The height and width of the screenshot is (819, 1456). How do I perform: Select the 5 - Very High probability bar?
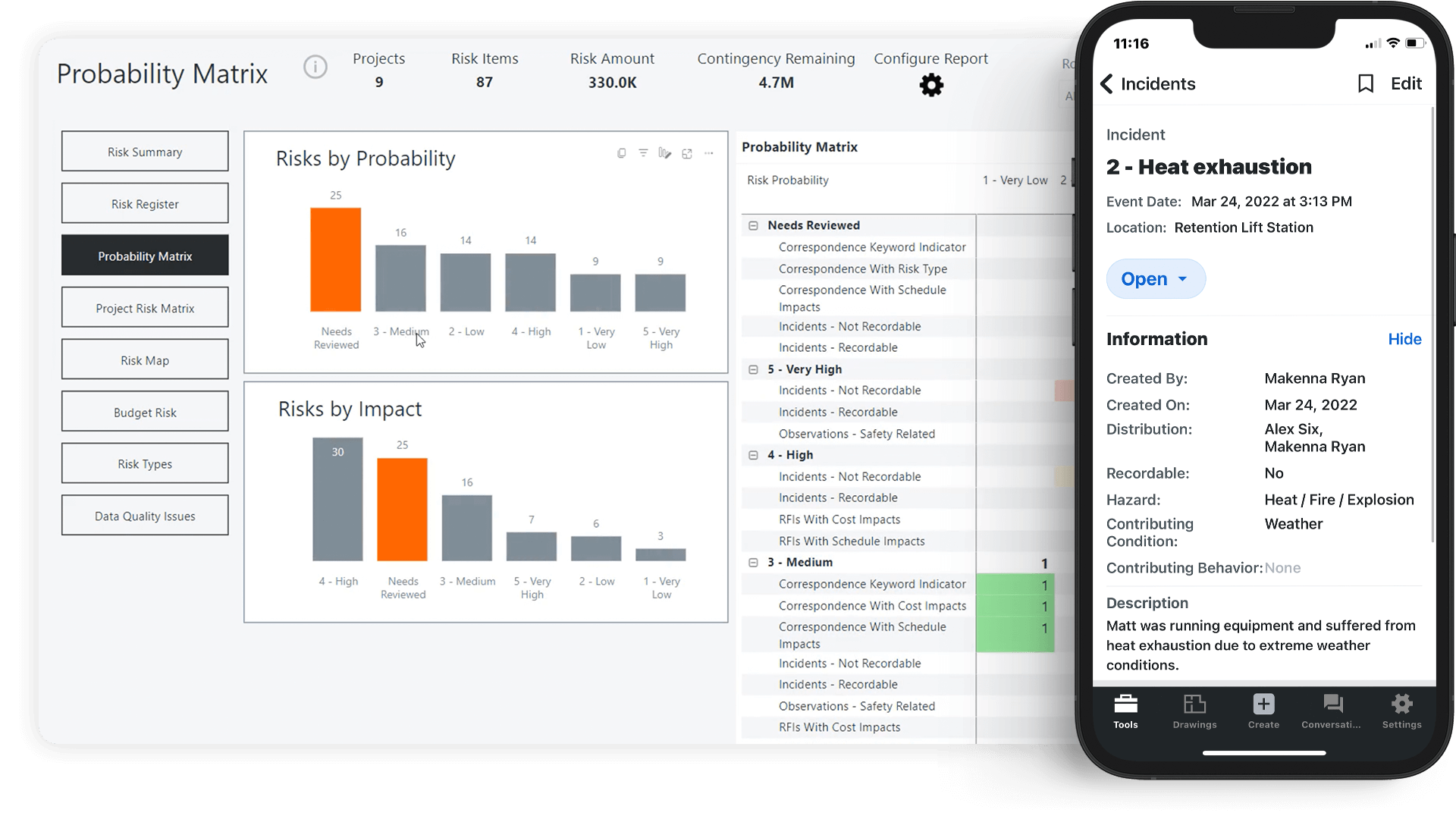click(661, 293)
